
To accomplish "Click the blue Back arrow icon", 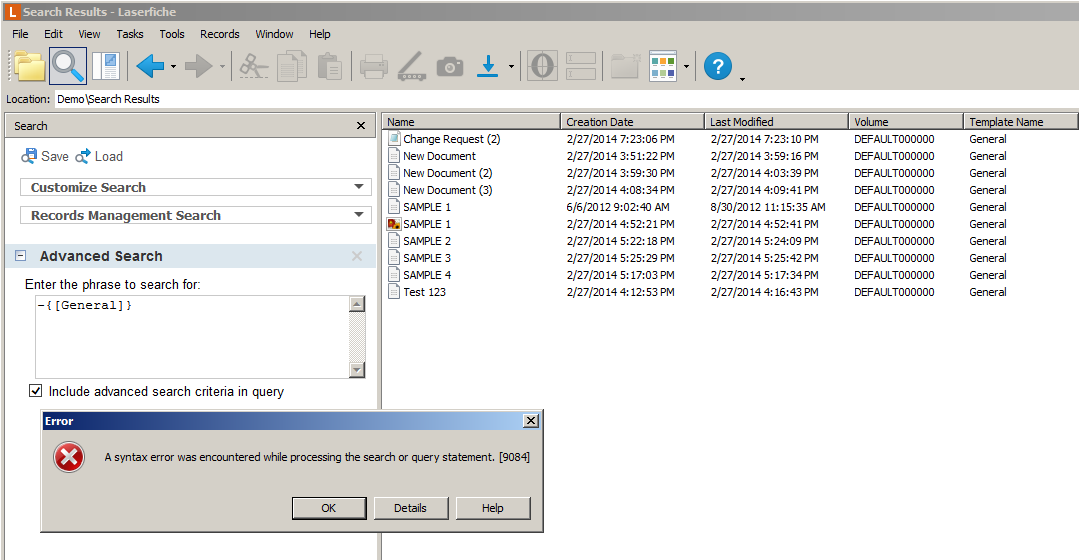I will pos(150,67).
